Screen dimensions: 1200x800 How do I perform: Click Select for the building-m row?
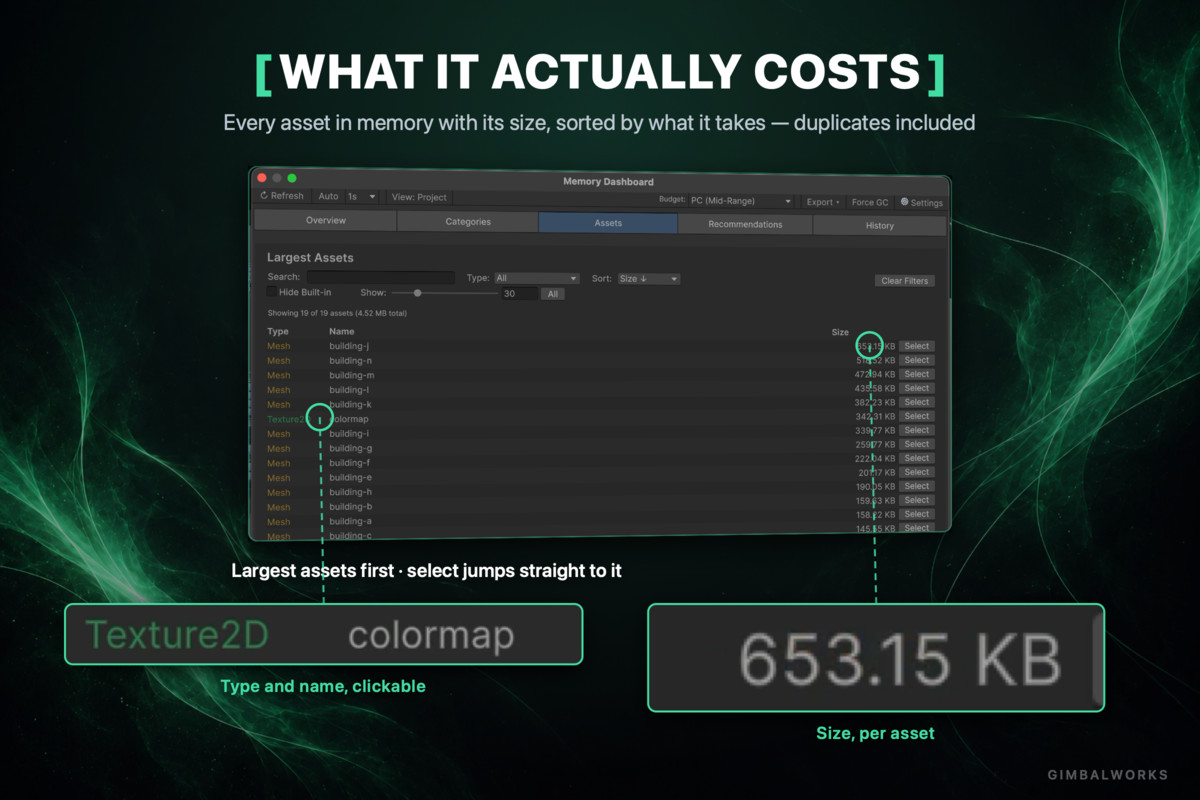click(917, 374)
